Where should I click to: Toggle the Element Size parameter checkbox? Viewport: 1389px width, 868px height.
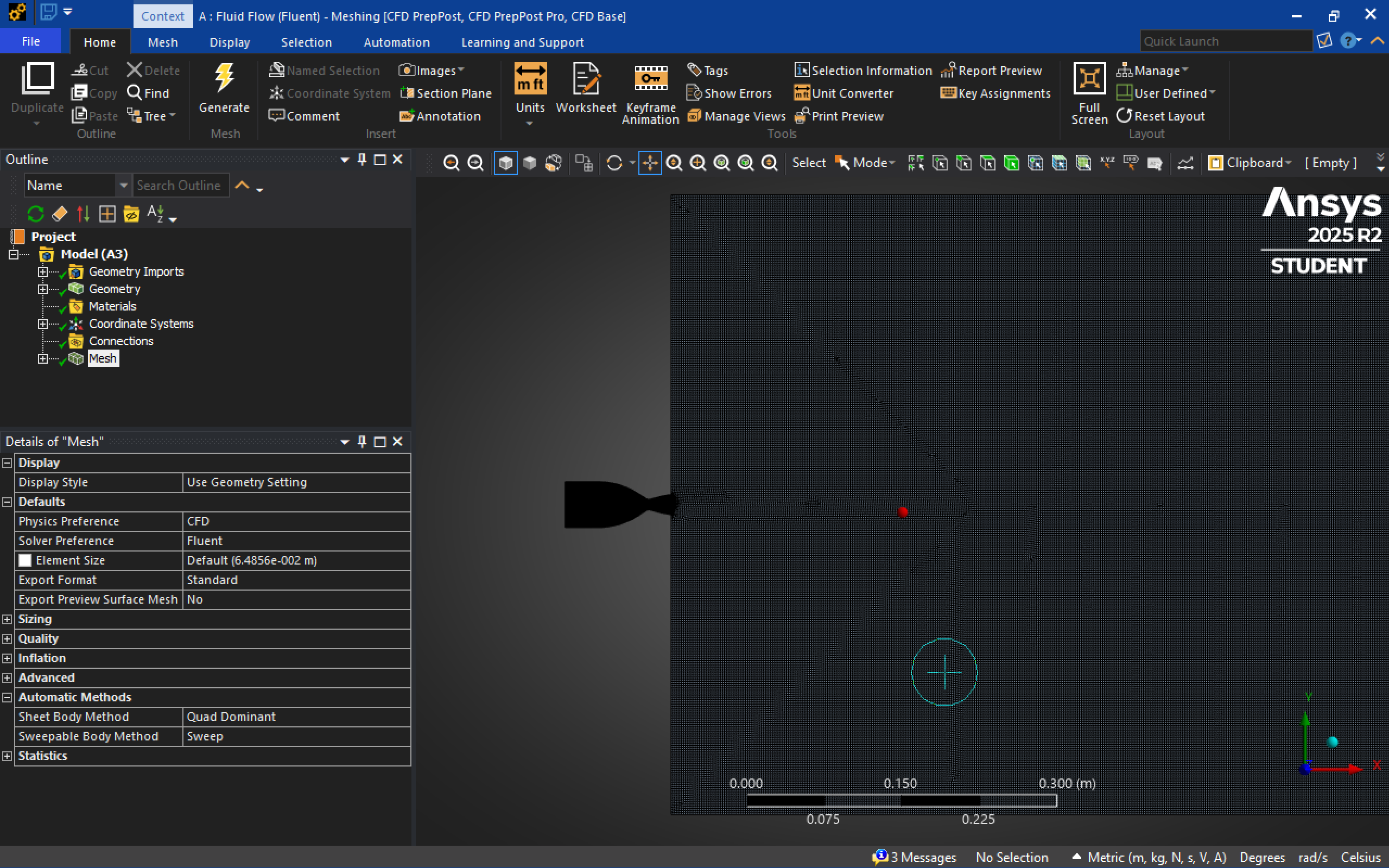[x=26, y=560]
